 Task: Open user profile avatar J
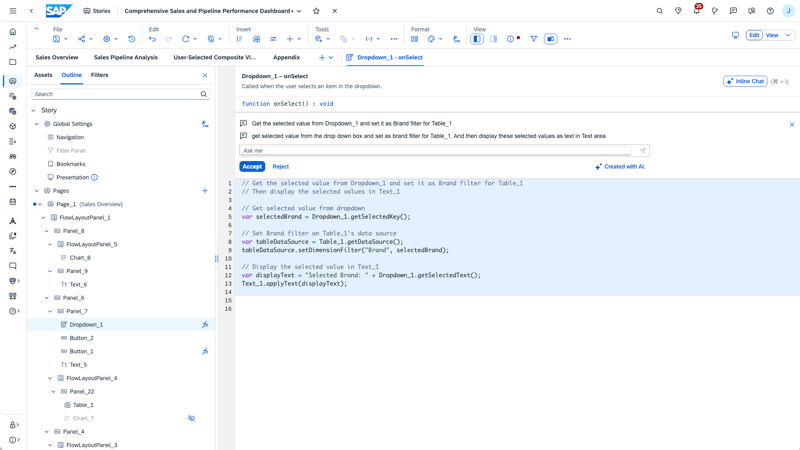tap(788, 11)
